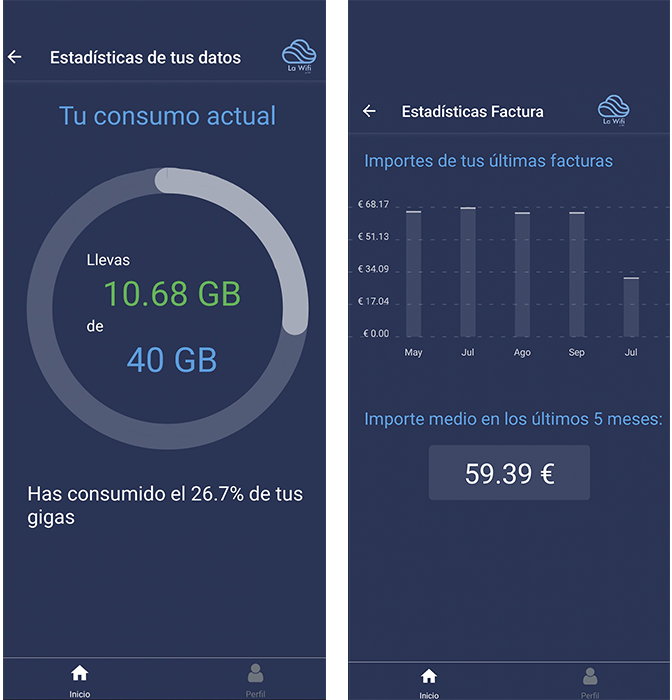This screenshot has height=700, width=672.
Task: Go back from Estadísticas Factura screen
Action: point(369,111)
